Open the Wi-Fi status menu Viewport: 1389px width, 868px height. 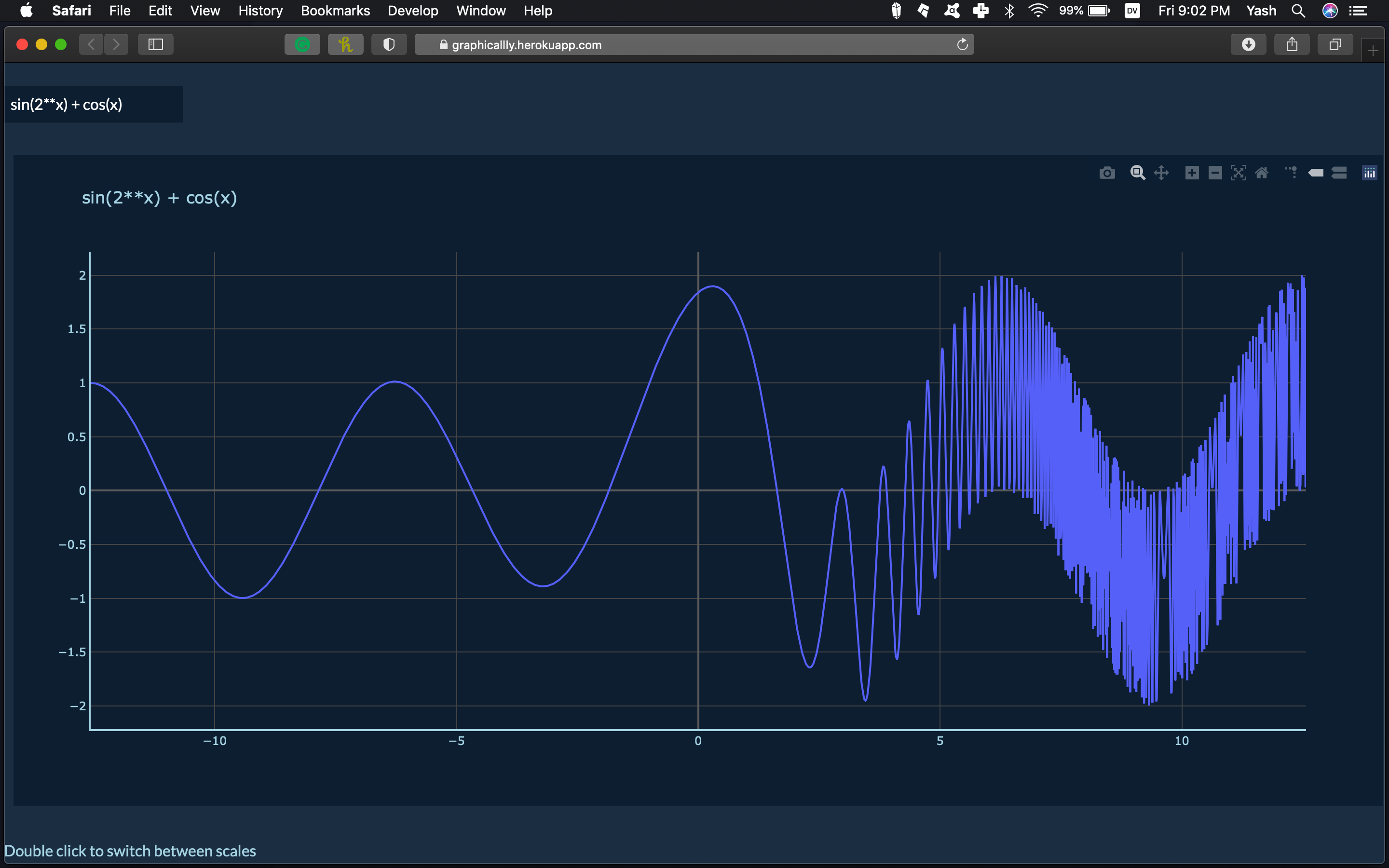pos(1038,10)
